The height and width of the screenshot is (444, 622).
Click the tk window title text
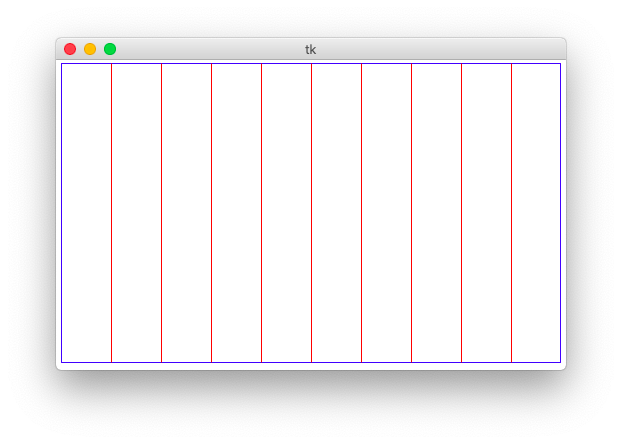[x=311, y=50]
